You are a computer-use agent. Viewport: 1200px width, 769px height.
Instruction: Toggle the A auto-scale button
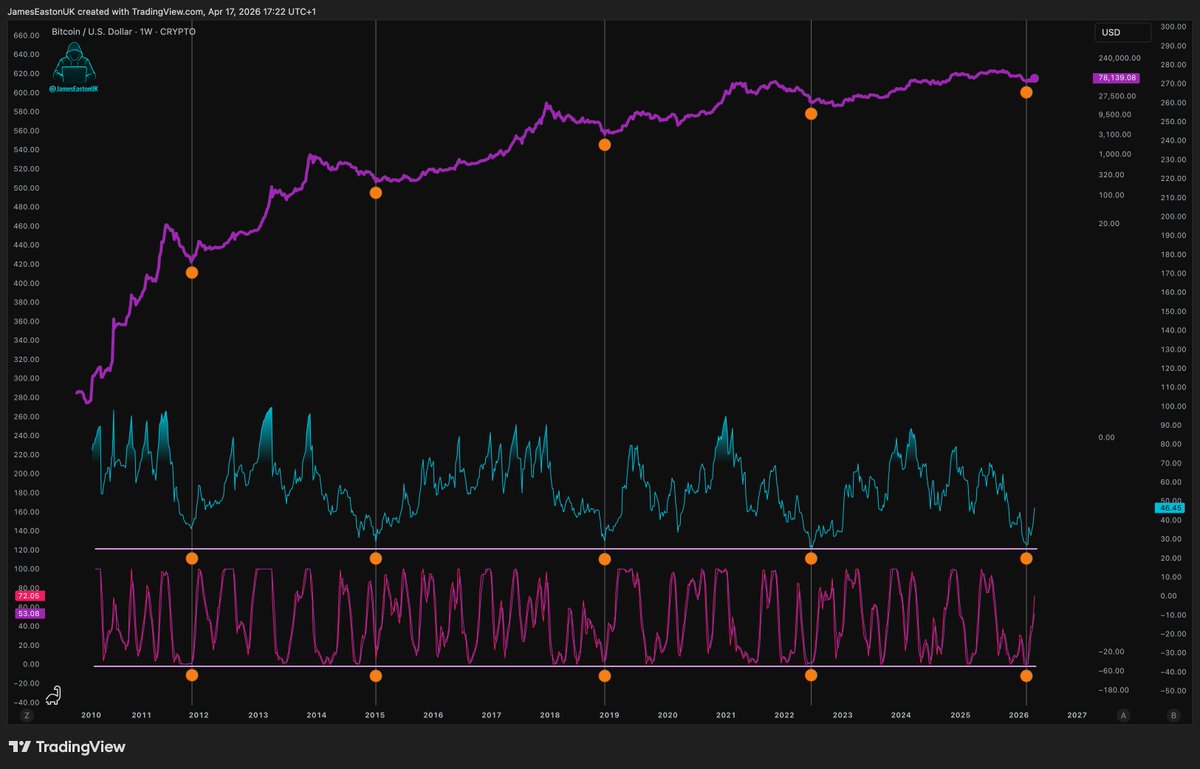click(1124, 715)
